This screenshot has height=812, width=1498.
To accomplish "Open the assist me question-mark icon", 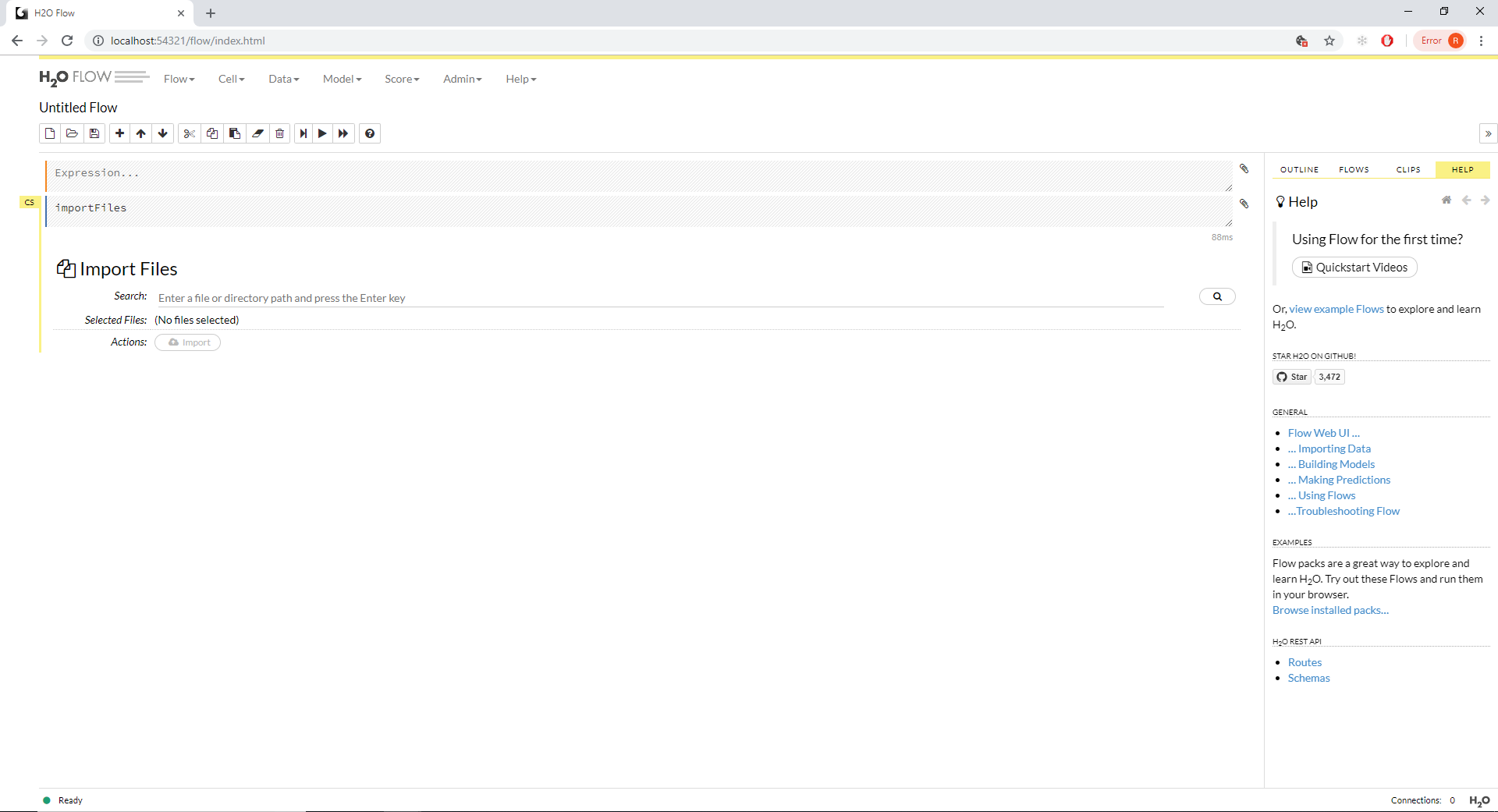I will pos(370,133).
